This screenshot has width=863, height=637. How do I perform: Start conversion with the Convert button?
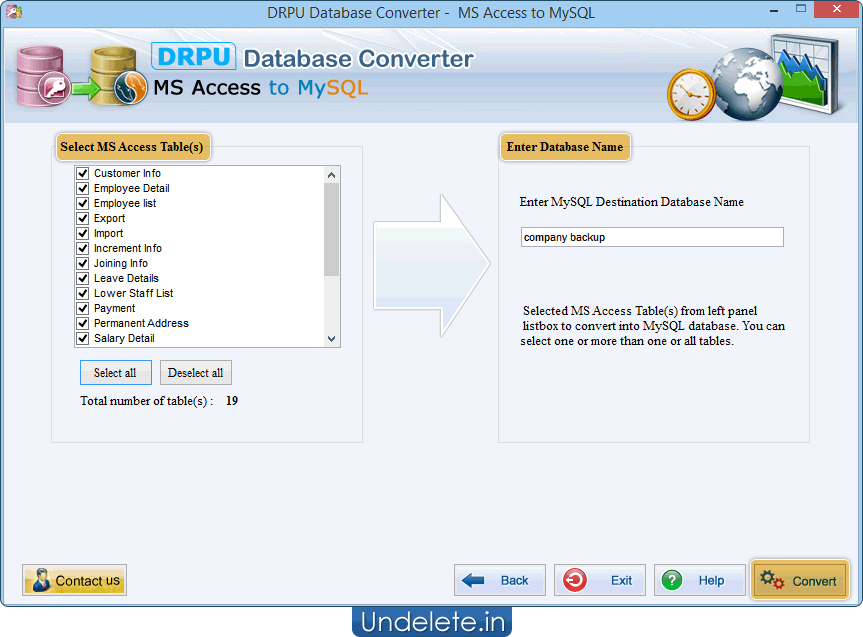pos(800,580)
